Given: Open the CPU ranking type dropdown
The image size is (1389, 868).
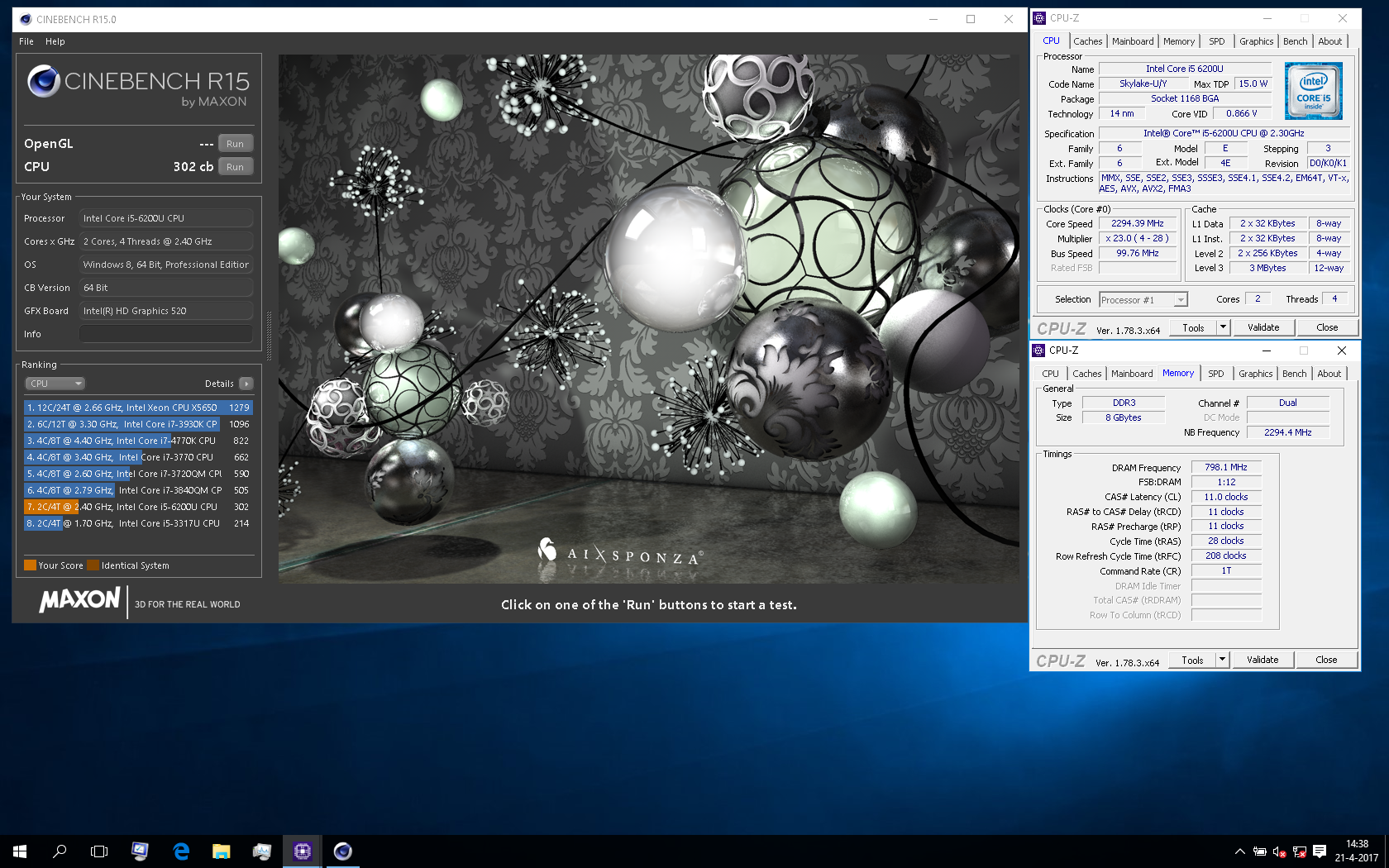Looking at the screenshot, I should (55, 384).
